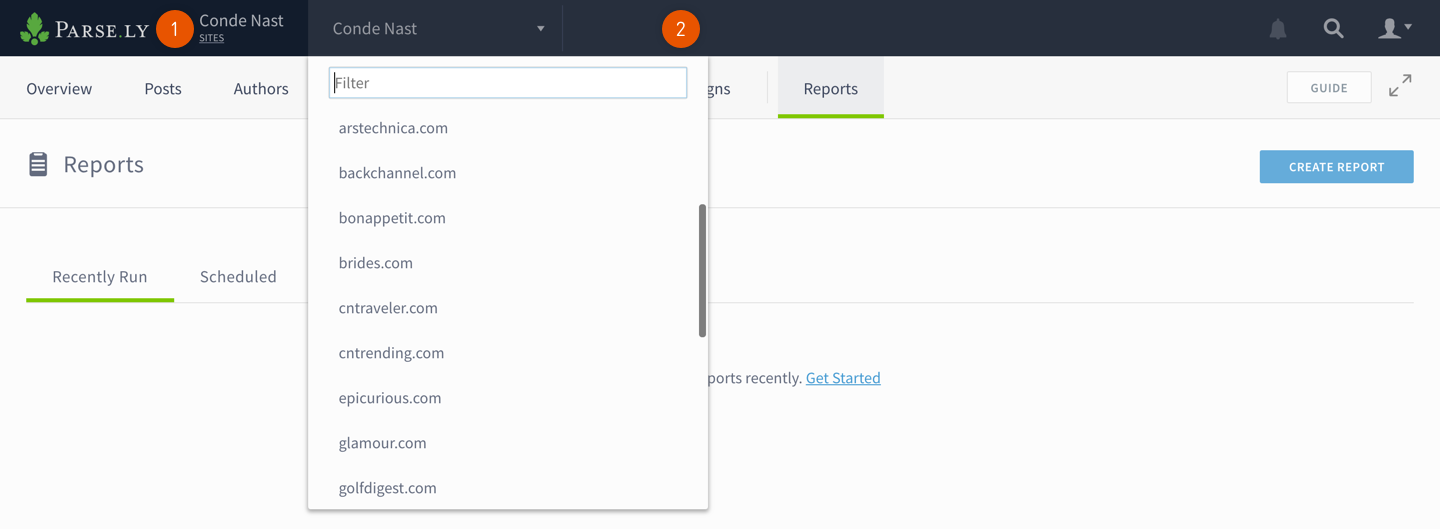
Task: Open the search magnifier icon
Action: point(1333,29)
